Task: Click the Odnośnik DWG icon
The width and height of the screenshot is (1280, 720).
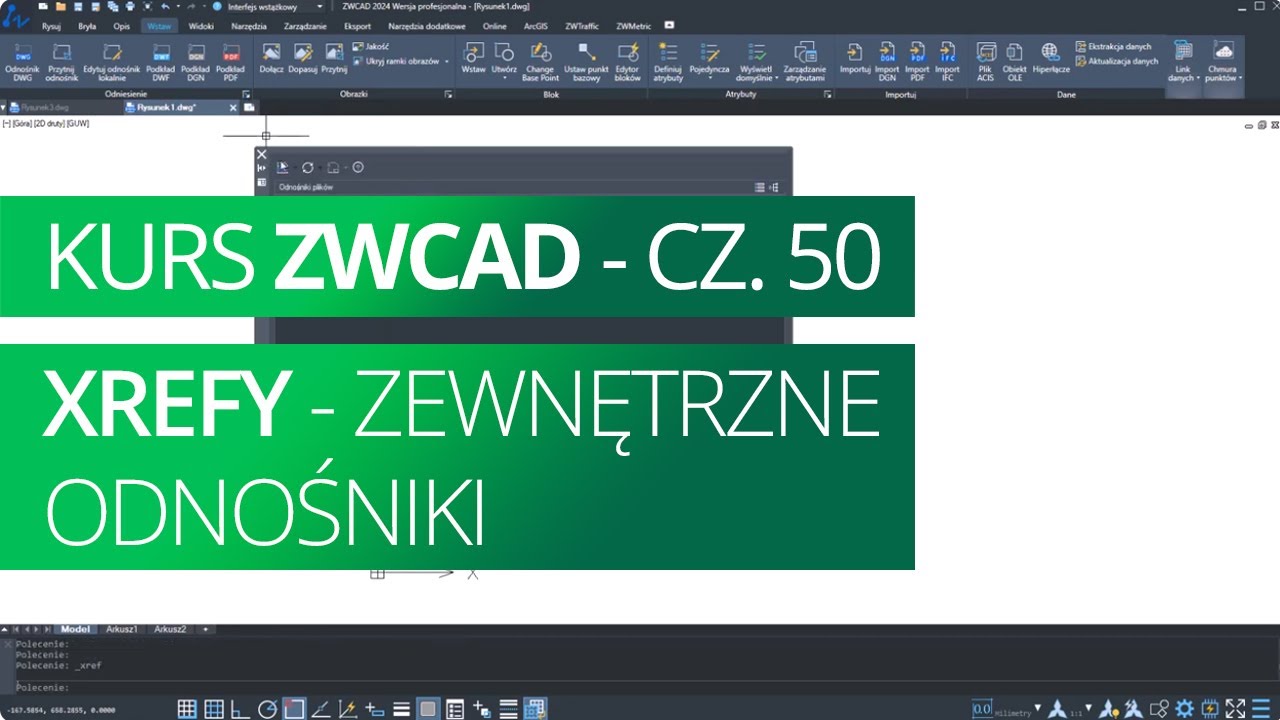Action: pyautogui.click(x=22, y=61)
